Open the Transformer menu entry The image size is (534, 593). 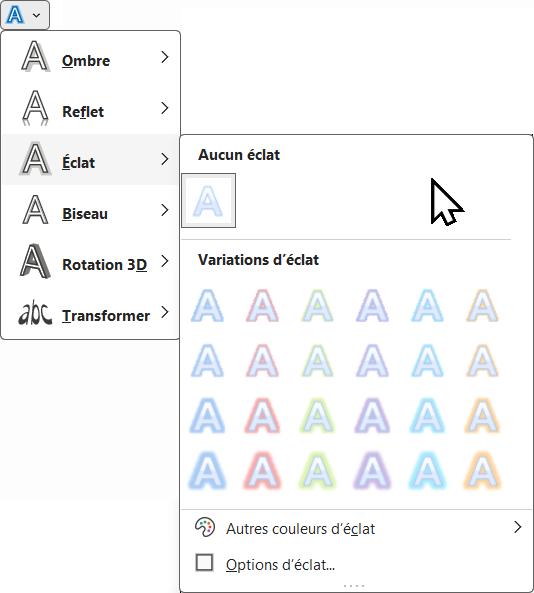90,312
